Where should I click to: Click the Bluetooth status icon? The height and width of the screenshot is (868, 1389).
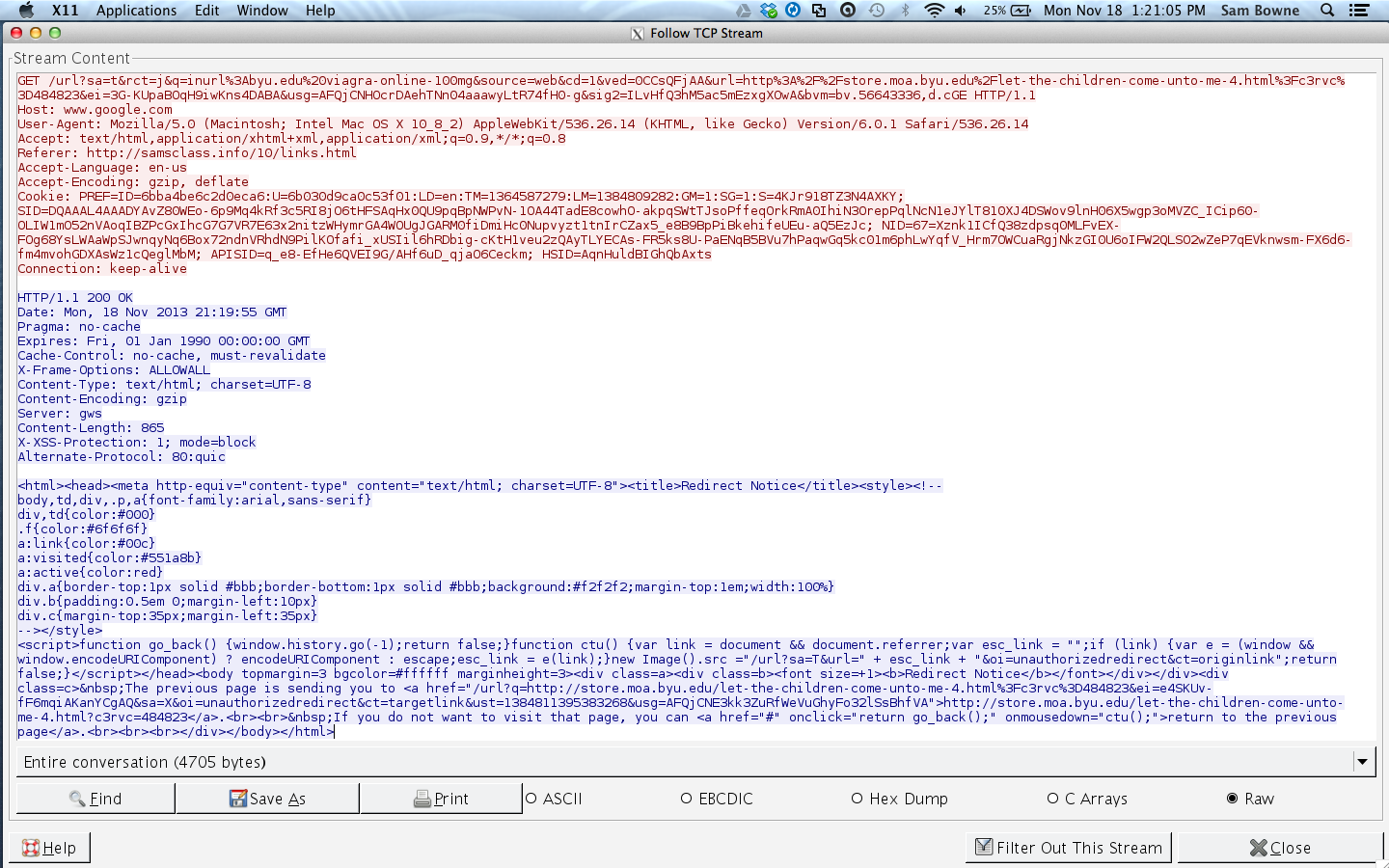pos(905,11)
